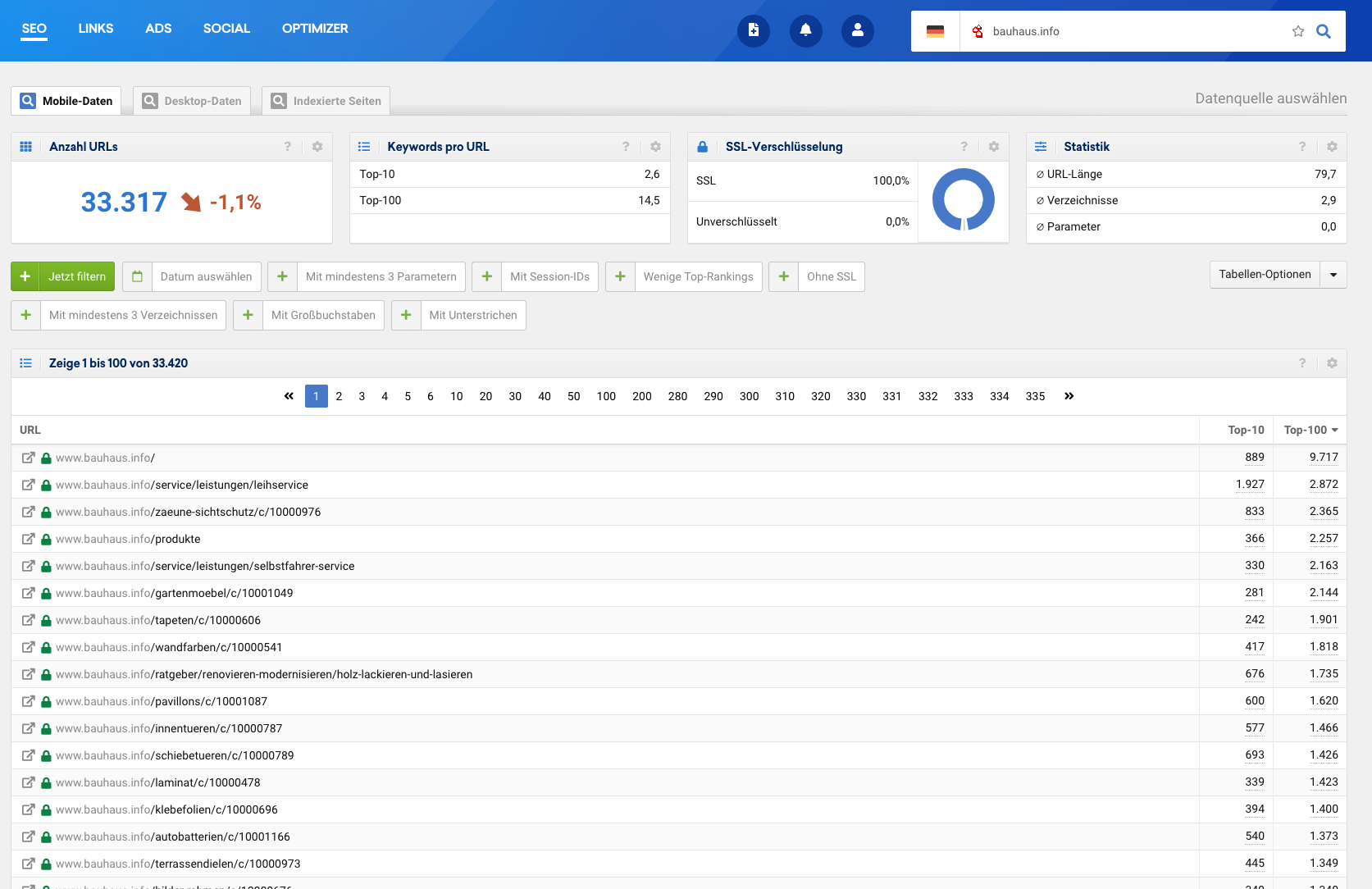Image resolution: width=1372 pixels, height=889 pixels.
Task: Open the terrassendielen URL link
Action: [178, 864]
